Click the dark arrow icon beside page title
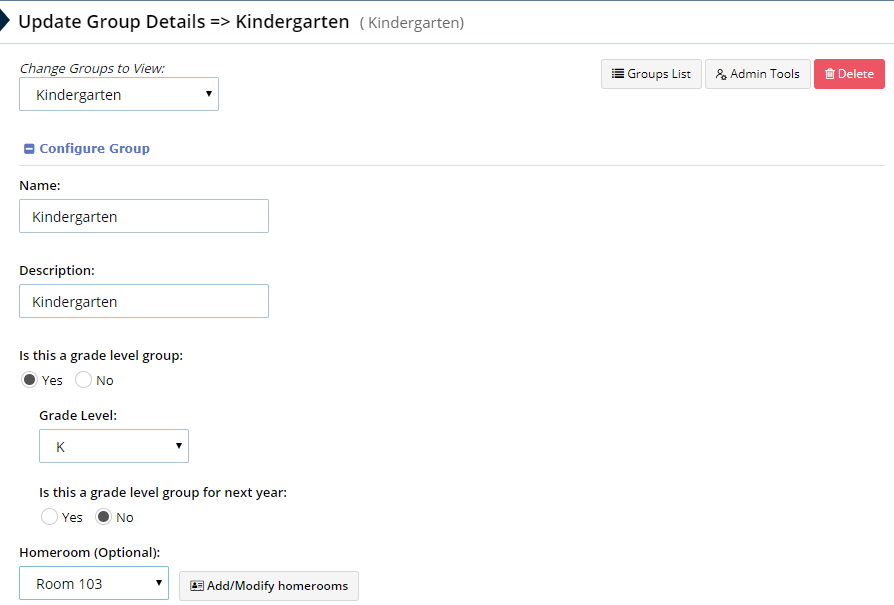The image size is (894, 605). [5, 20]
